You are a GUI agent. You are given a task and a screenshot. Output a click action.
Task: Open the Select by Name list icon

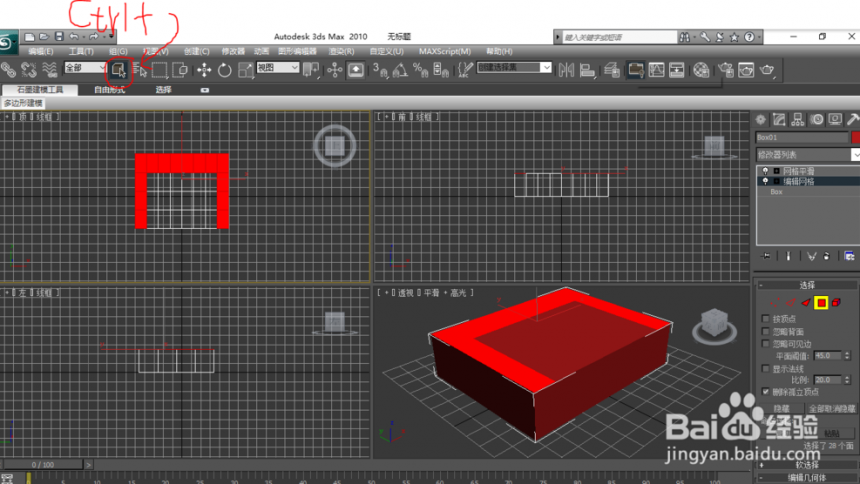[x=139, y=70]
